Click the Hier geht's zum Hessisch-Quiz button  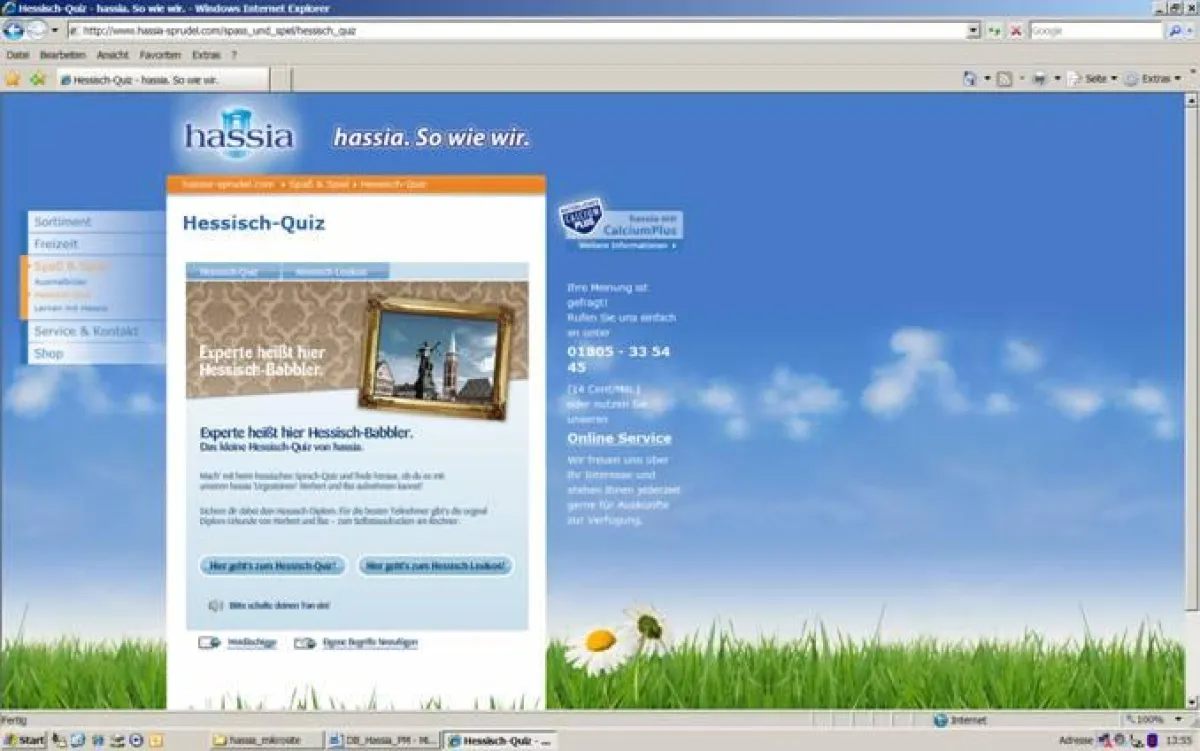pyautogui.click(x=274, y=566)
